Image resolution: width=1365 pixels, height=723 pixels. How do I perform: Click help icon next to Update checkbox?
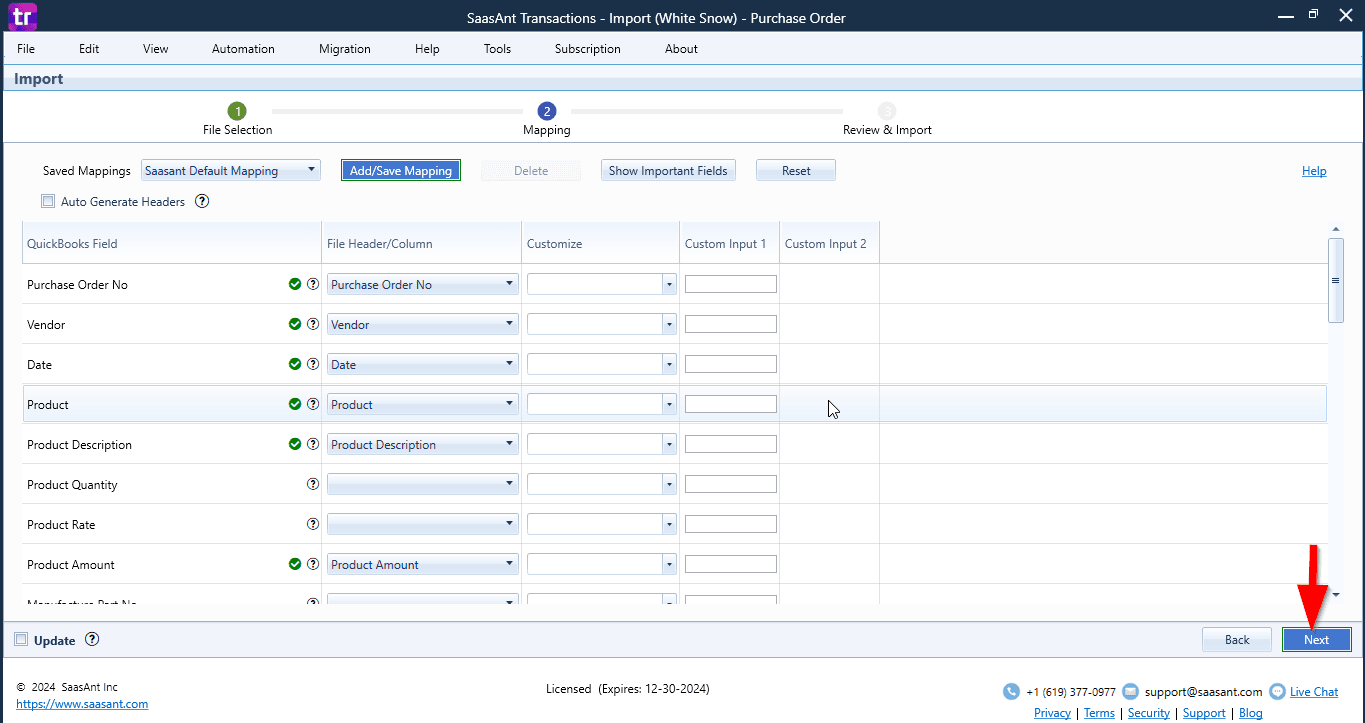pyautogui.click(x=93, y=640)
